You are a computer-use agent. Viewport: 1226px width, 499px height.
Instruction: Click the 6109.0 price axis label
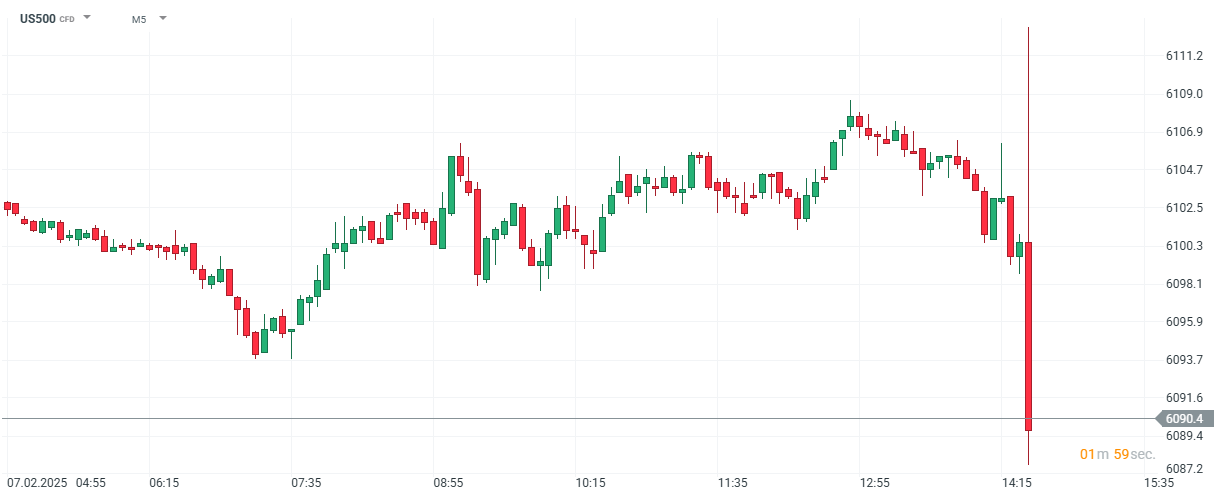pos(1184,94)
